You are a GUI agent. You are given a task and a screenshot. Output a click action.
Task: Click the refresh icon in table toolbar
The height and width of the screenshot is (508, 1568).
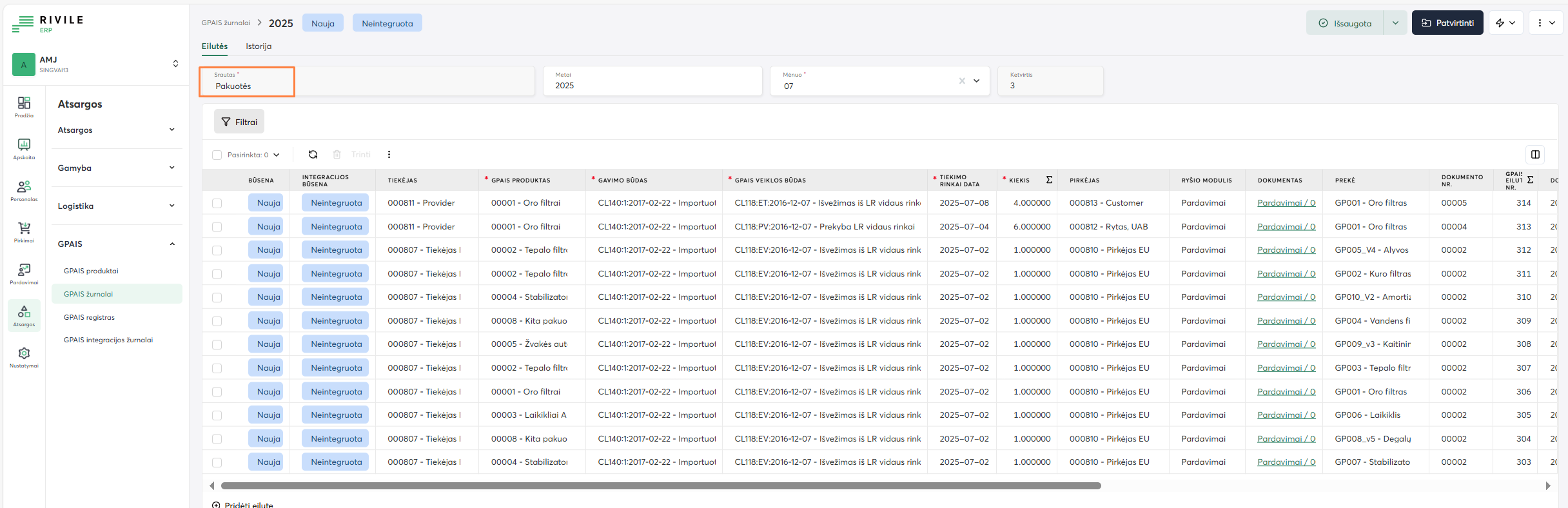(x=313, y=155)
